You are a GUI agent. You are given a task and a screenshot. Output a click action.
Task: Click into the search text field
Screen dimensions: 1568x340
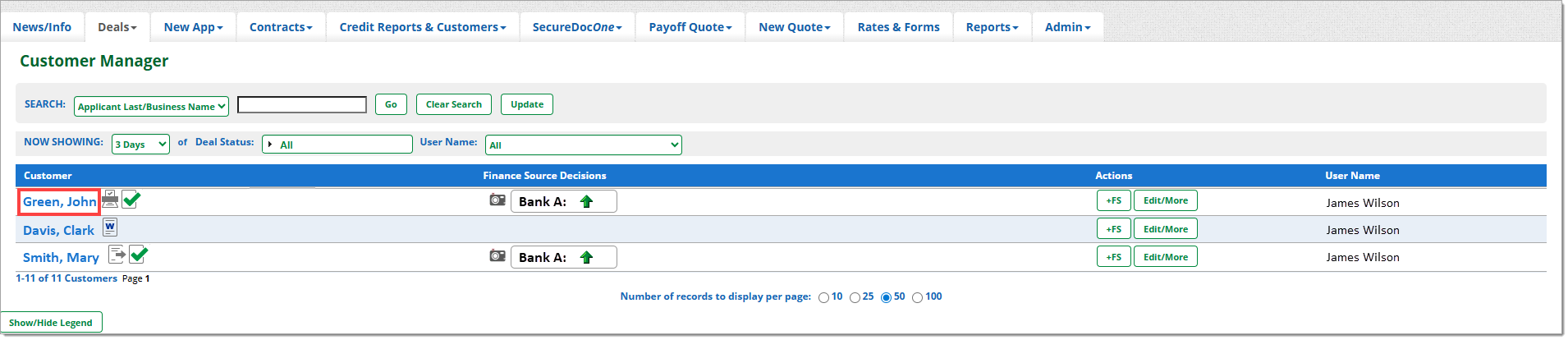[302, 105]
